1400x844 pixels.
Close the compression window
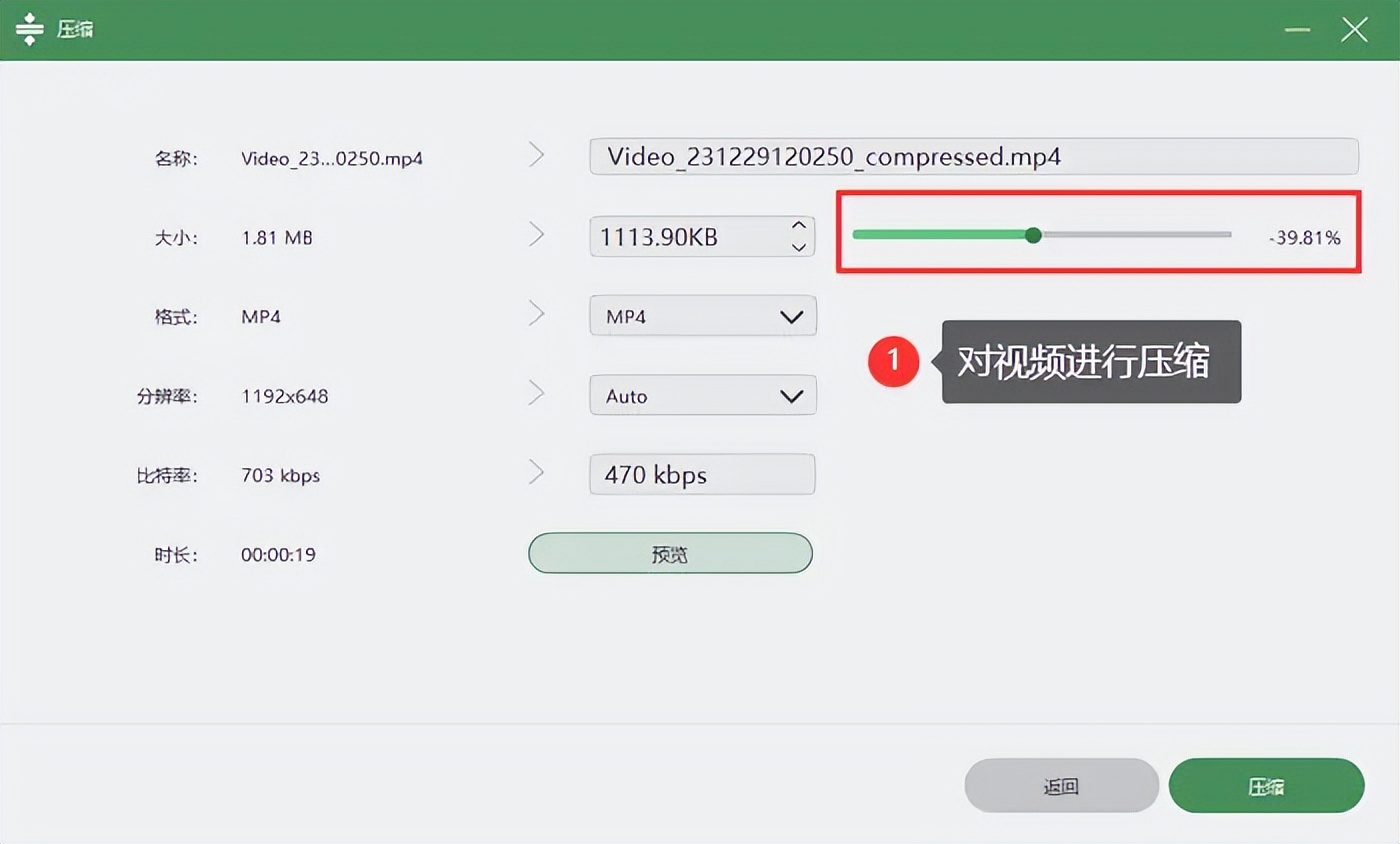tap(1354, 30)
